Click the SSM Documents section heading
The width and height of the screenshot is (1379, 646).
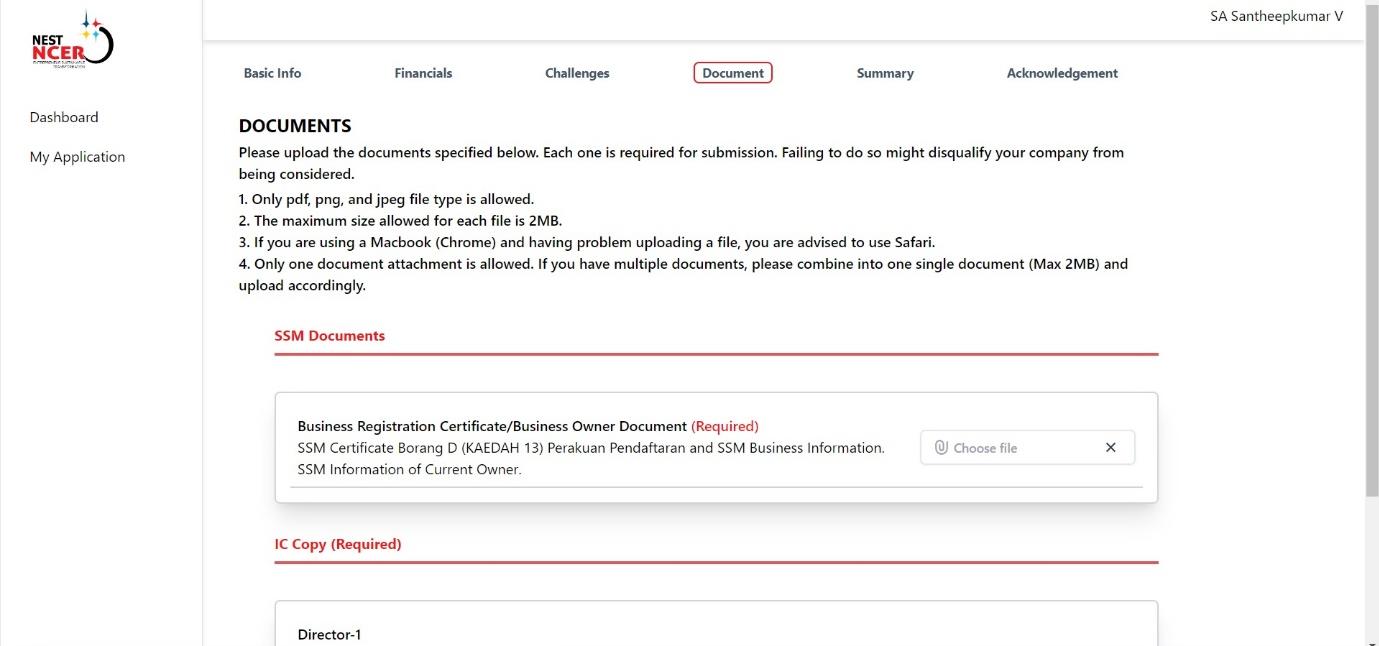330,336
